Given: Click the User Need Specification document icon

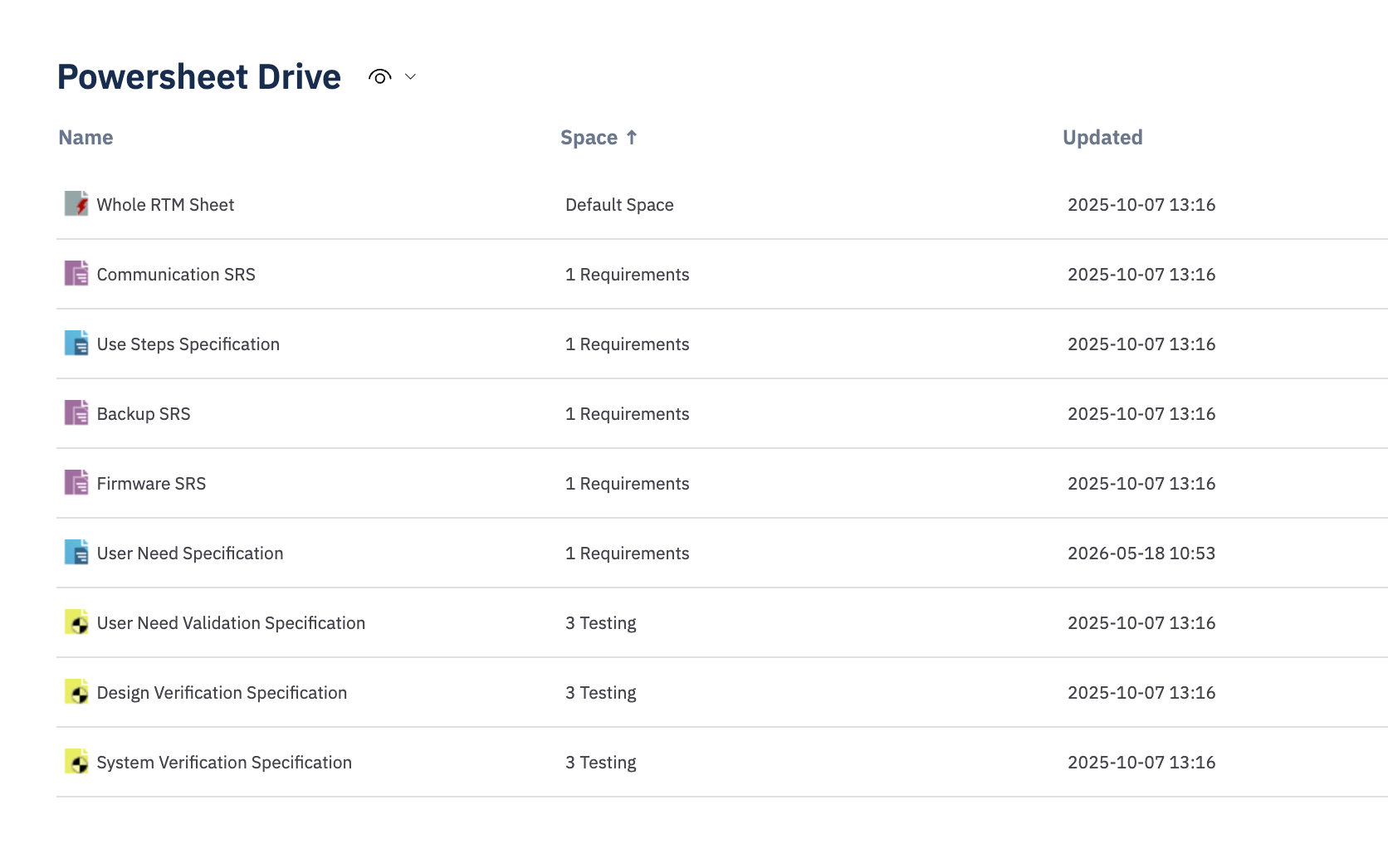Looking at the screenshot, I should click(x=76, y=552).
